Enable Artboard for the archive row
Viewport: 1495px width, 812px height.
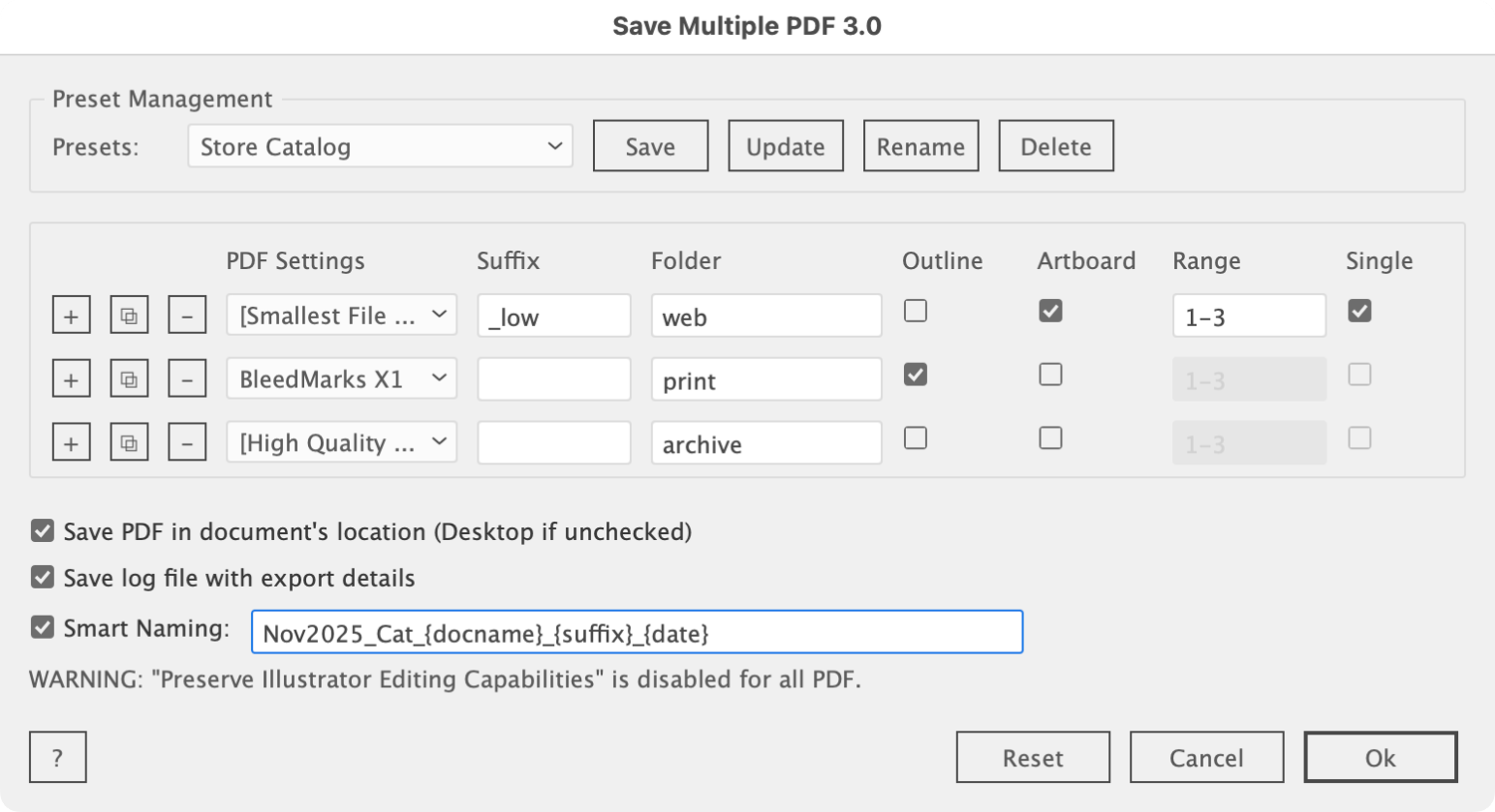1050,438
